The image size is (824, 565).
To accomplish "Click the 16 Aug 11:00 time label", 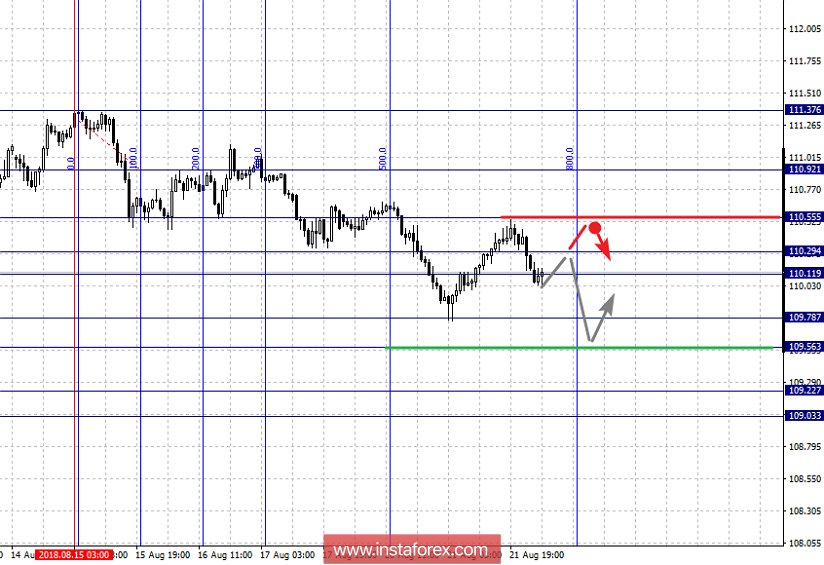I will coord(225,555).
